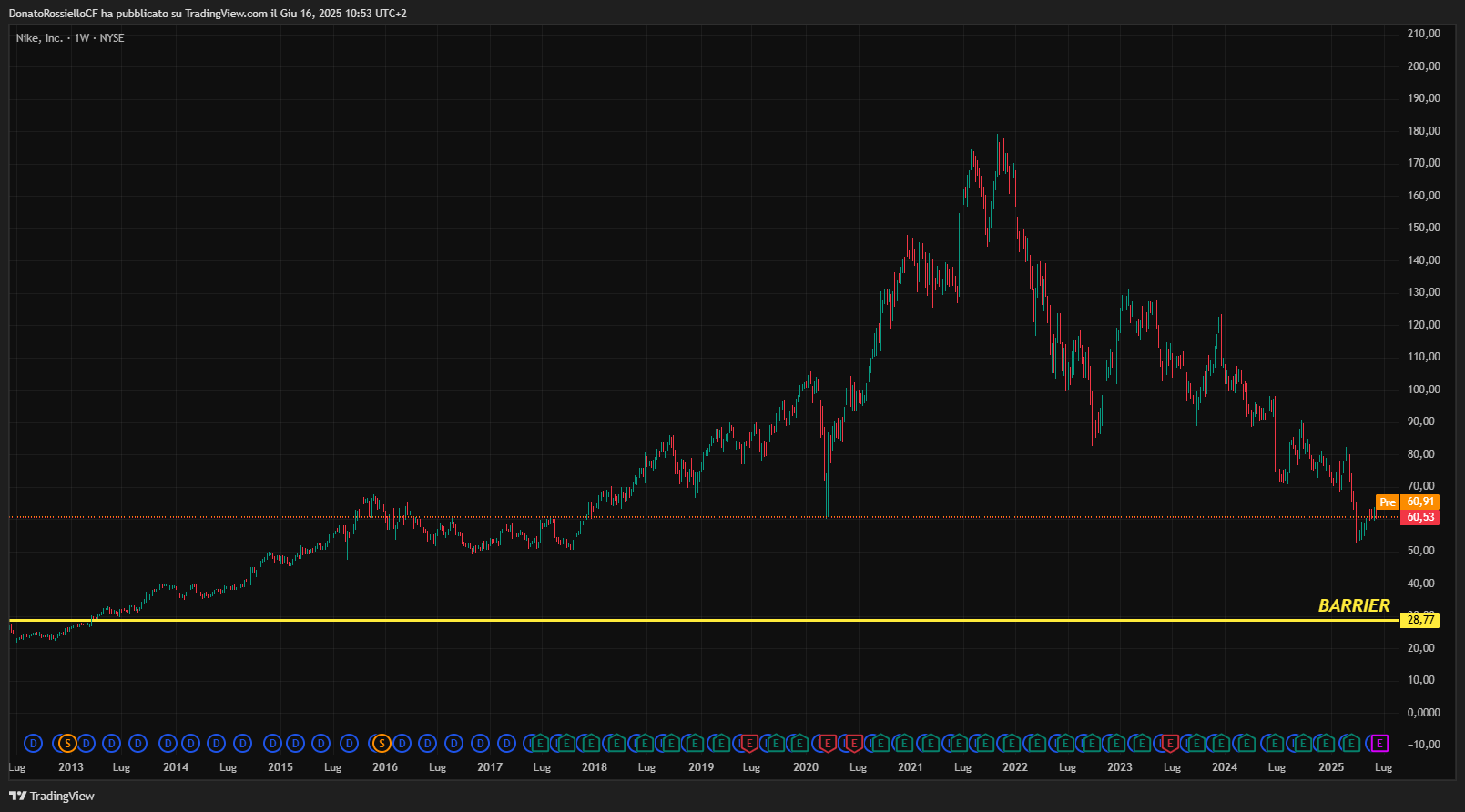Click the 210,00 price axis label
1465x812 pixels.
(x=1424, y=34)
